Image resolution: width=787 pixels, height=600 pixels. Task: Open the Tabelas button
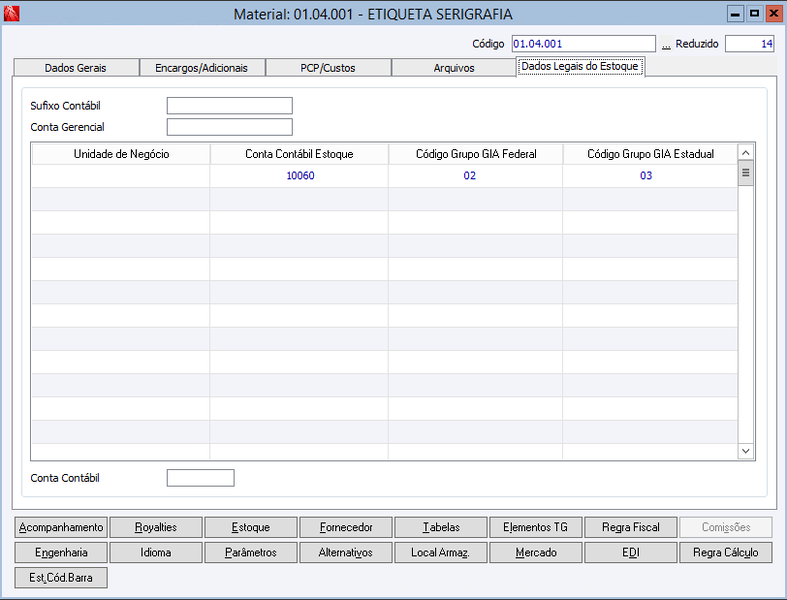click(441, 527)
